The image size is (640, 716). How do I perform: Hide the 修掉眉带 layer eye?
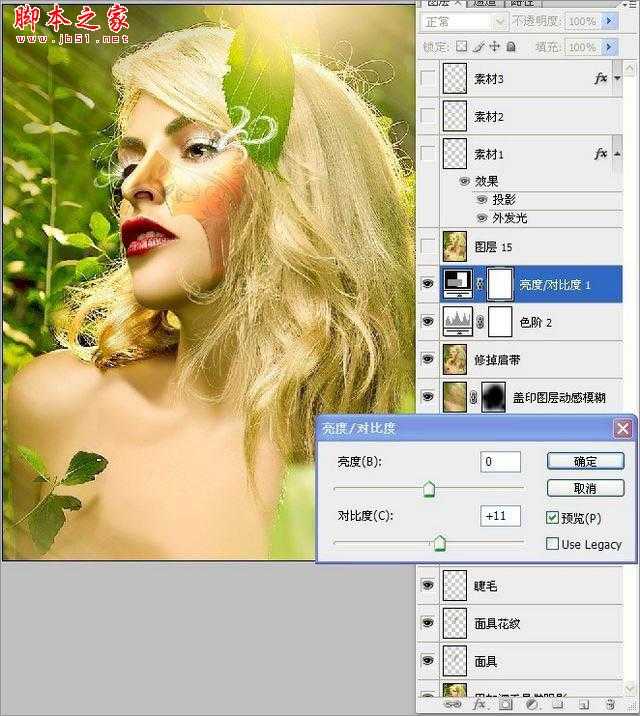[428, 359]
